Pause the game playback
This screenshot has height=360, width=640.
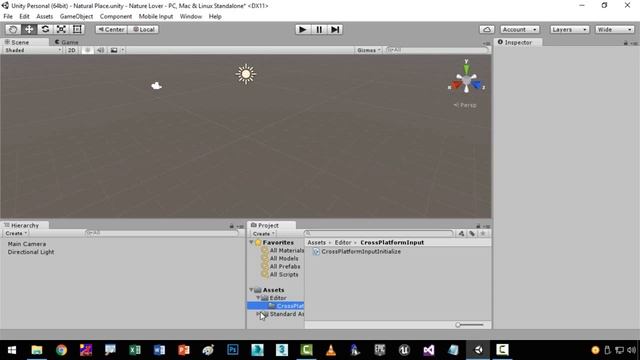point(319,29)
